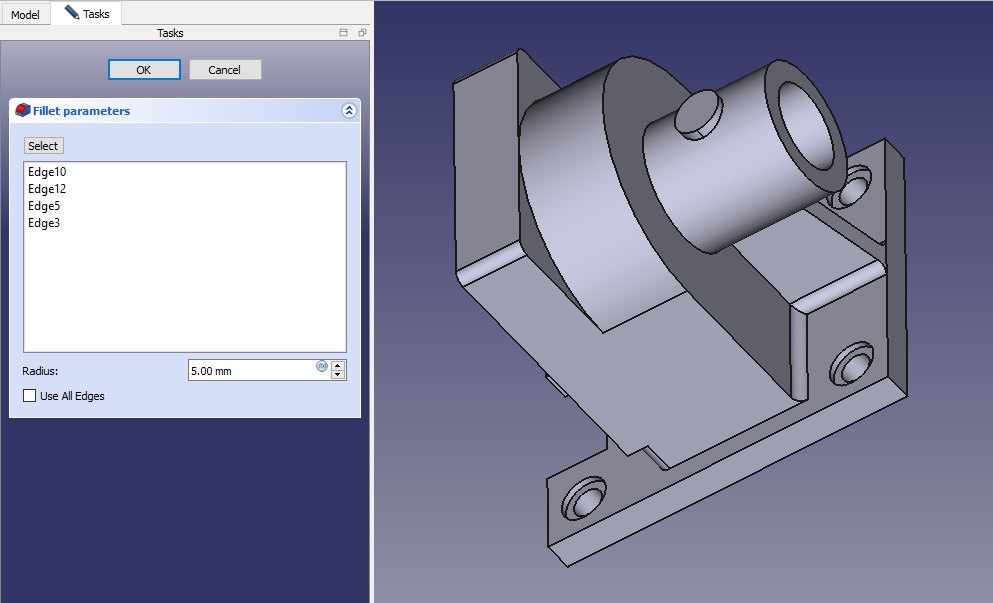Viewport: 993px width, 603px height.
Task: Click into the Radius value field
Action: coord(250,371)
